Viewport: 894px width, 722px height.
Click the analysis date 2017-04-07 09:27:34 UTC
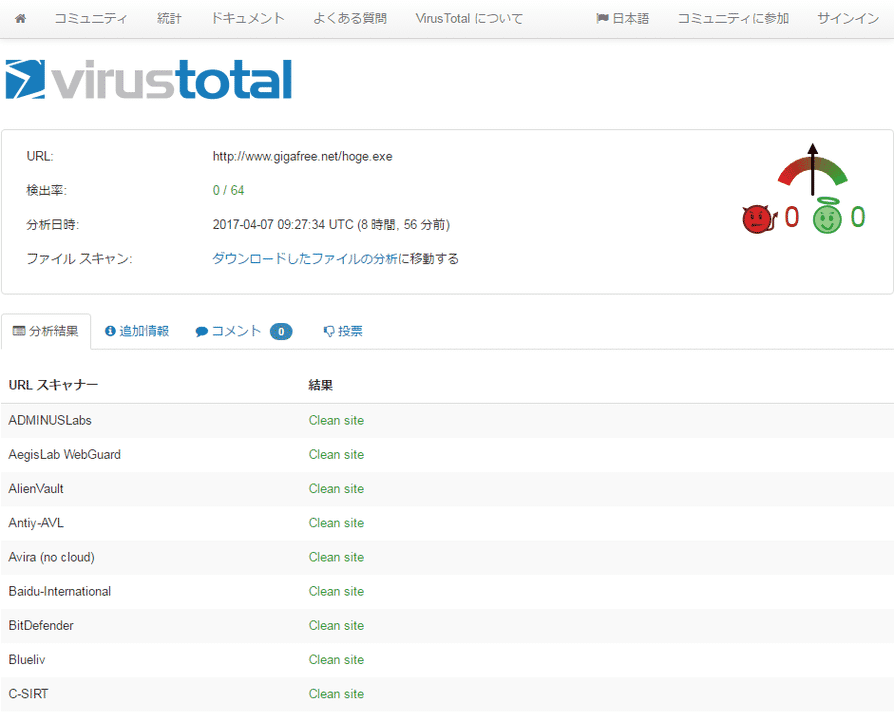(331, 225)
